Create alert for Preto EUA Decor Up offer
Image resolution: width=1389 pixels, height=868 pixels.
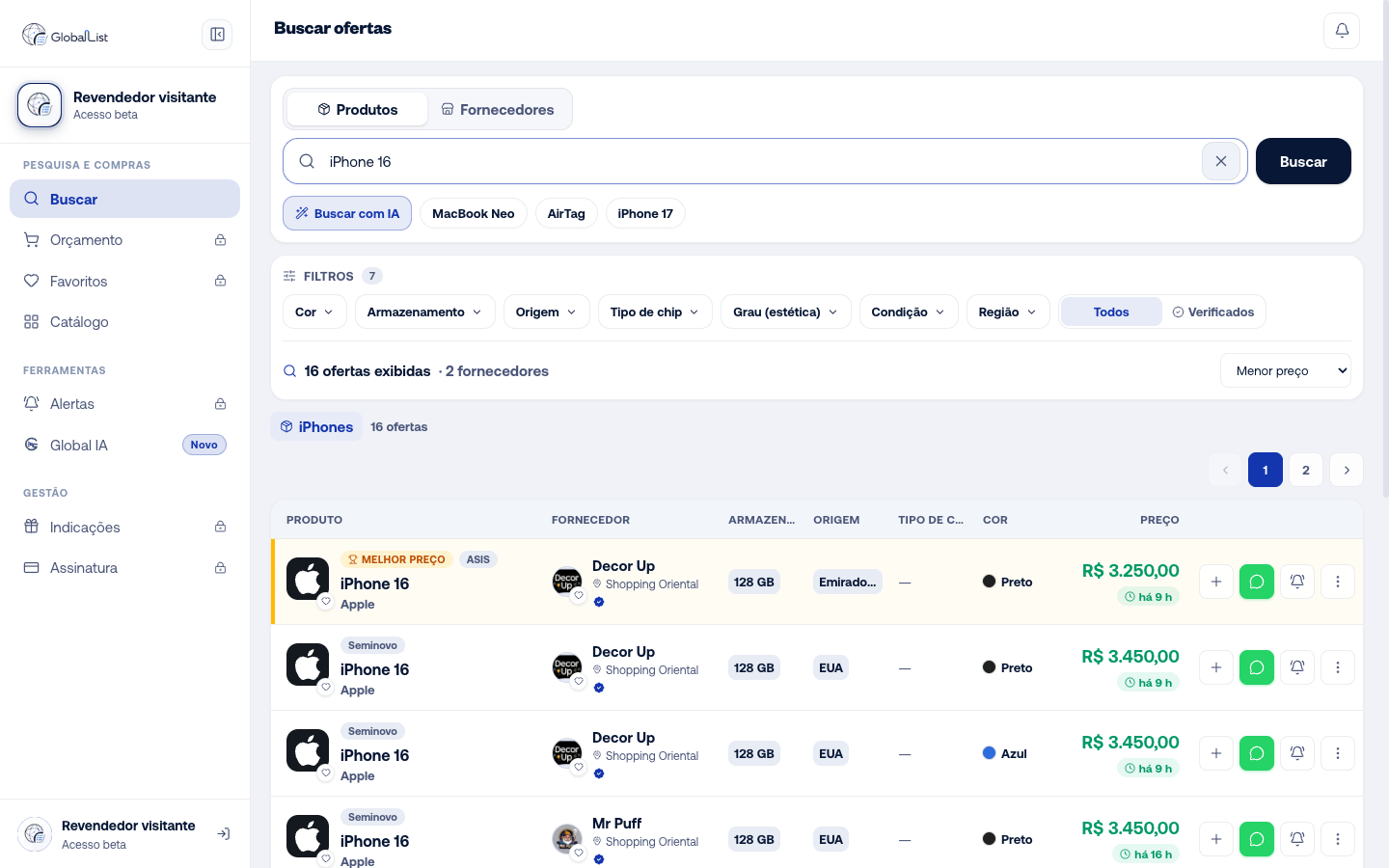[1297, 667]
